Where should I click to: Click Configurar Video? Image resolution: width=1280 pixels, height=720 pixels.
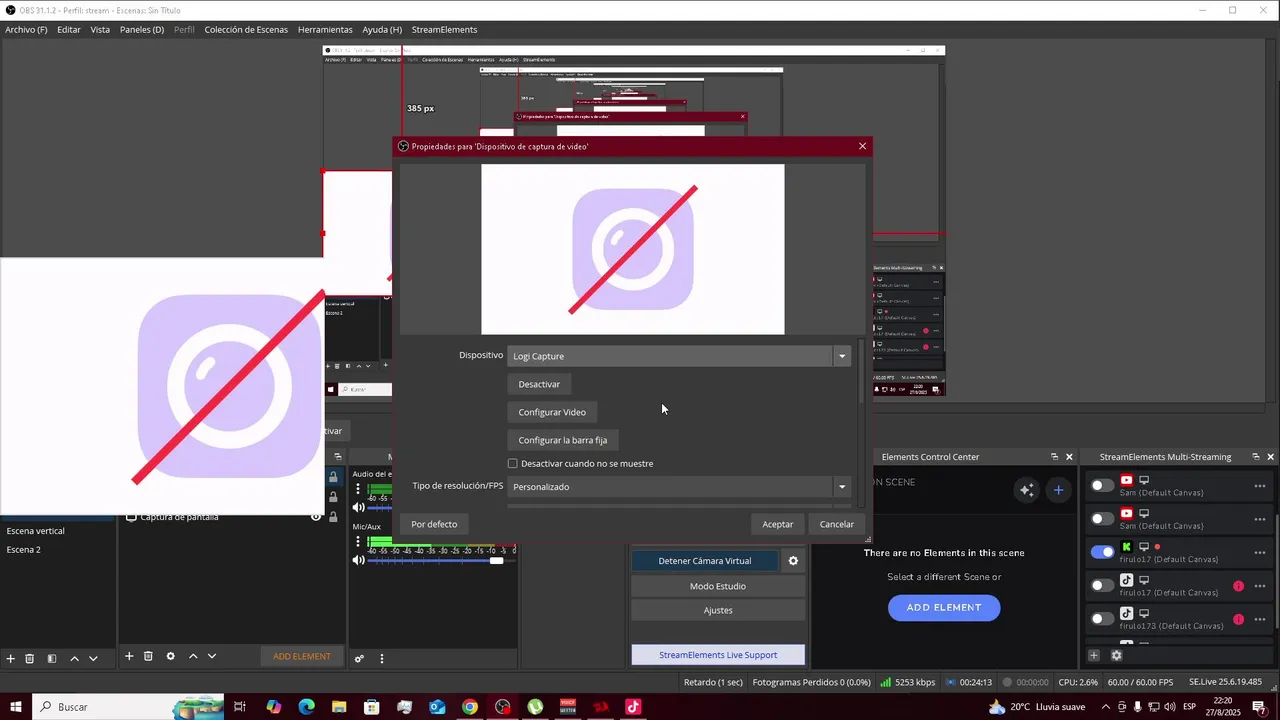[x=552, y=412]
